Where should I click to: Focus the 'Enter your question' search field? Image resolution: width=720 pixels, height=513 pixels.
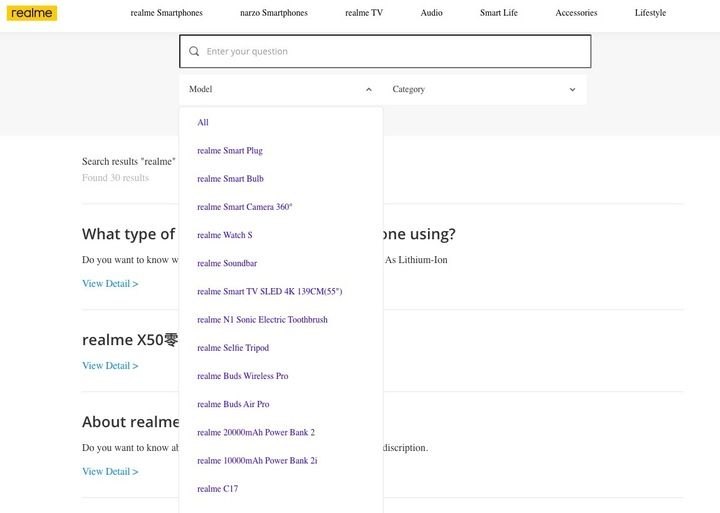tap(385, 51)
